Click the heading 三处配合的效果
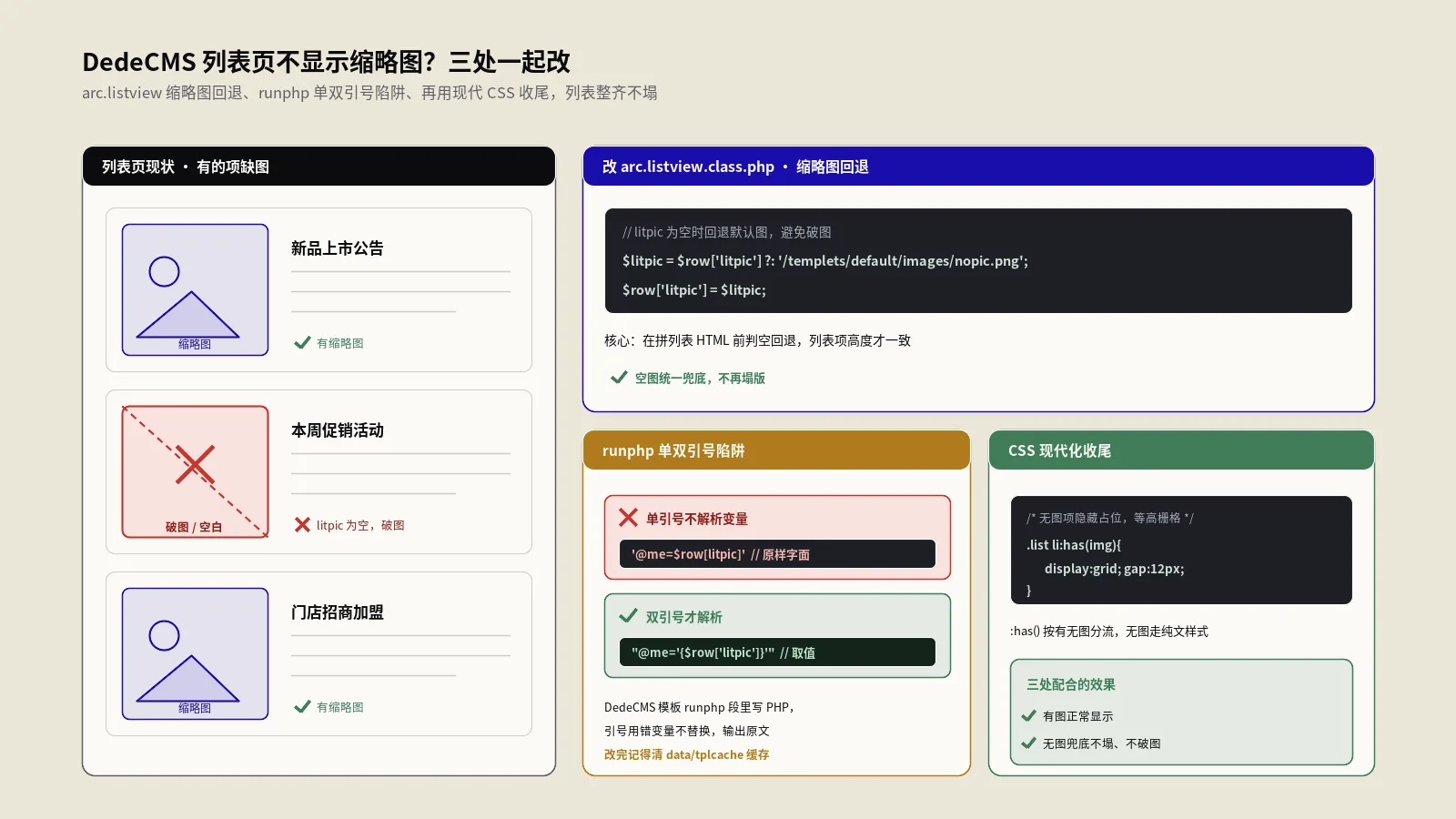The image size is (1456, 819). pos(1071,684)
